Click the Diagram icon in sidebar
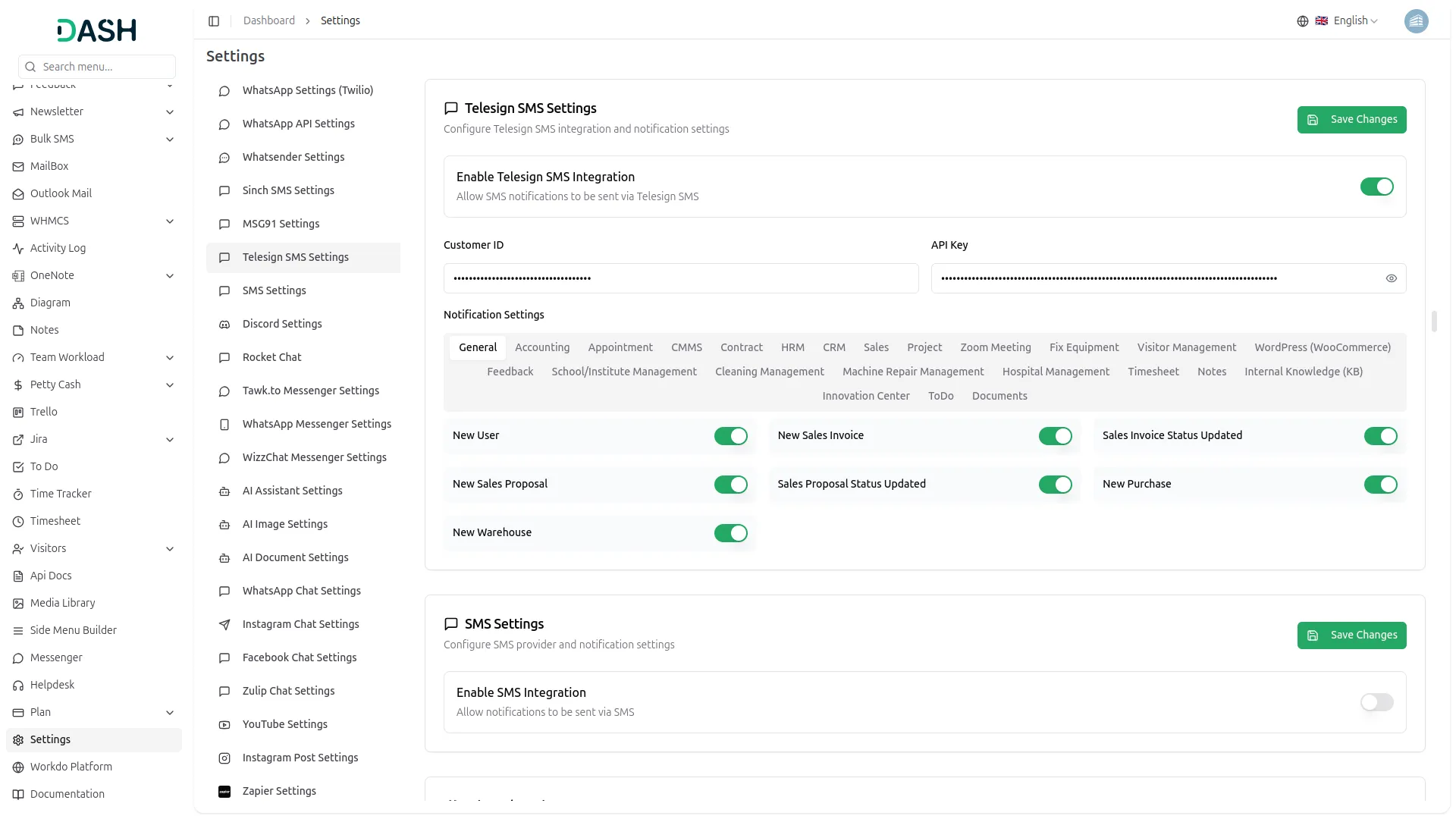 tap(18, 303)
